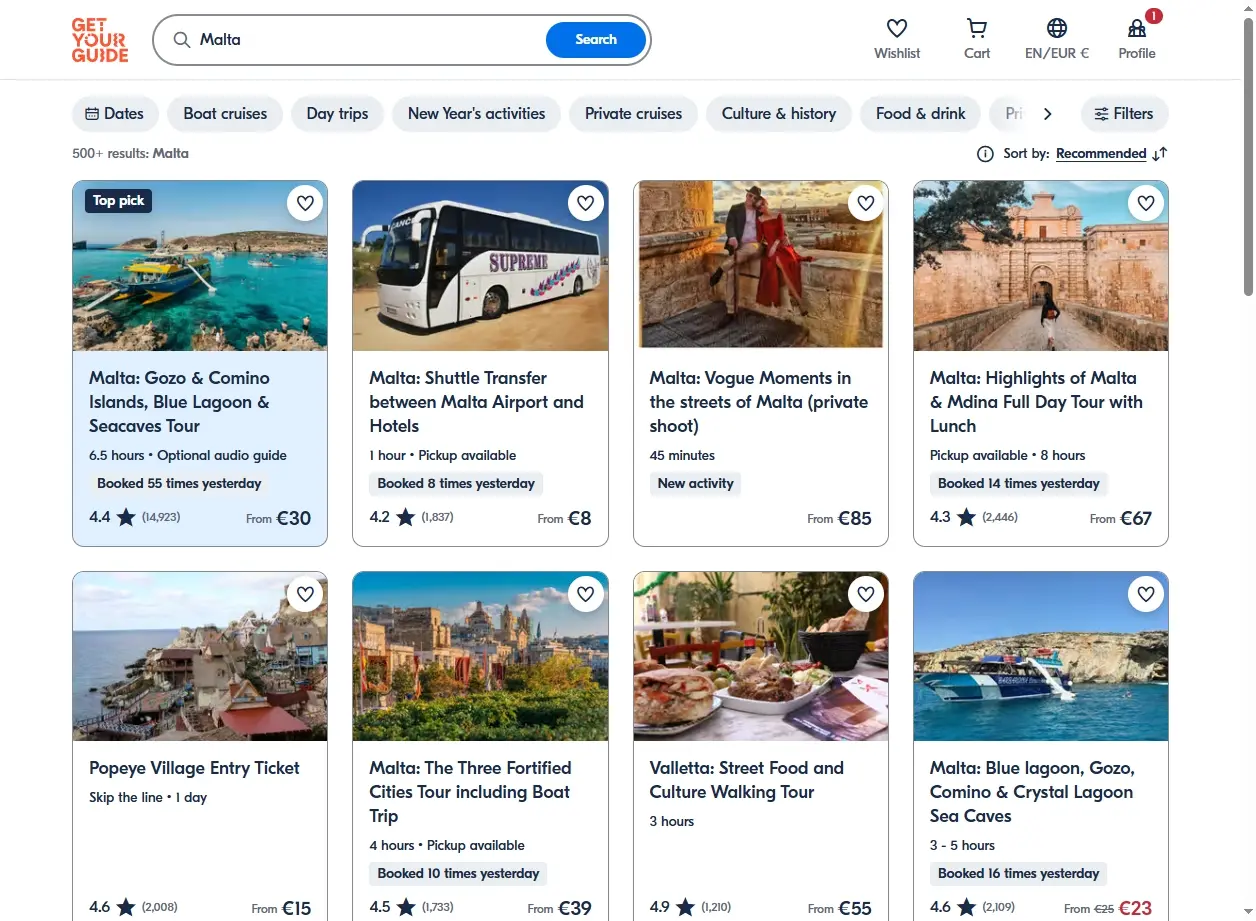
Task: Select the Food & drink chip
Action: [920, 114]
